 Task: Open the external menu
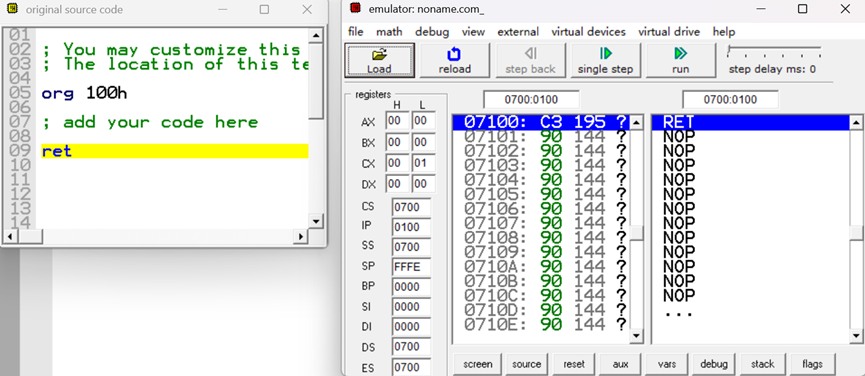(518, 32)
